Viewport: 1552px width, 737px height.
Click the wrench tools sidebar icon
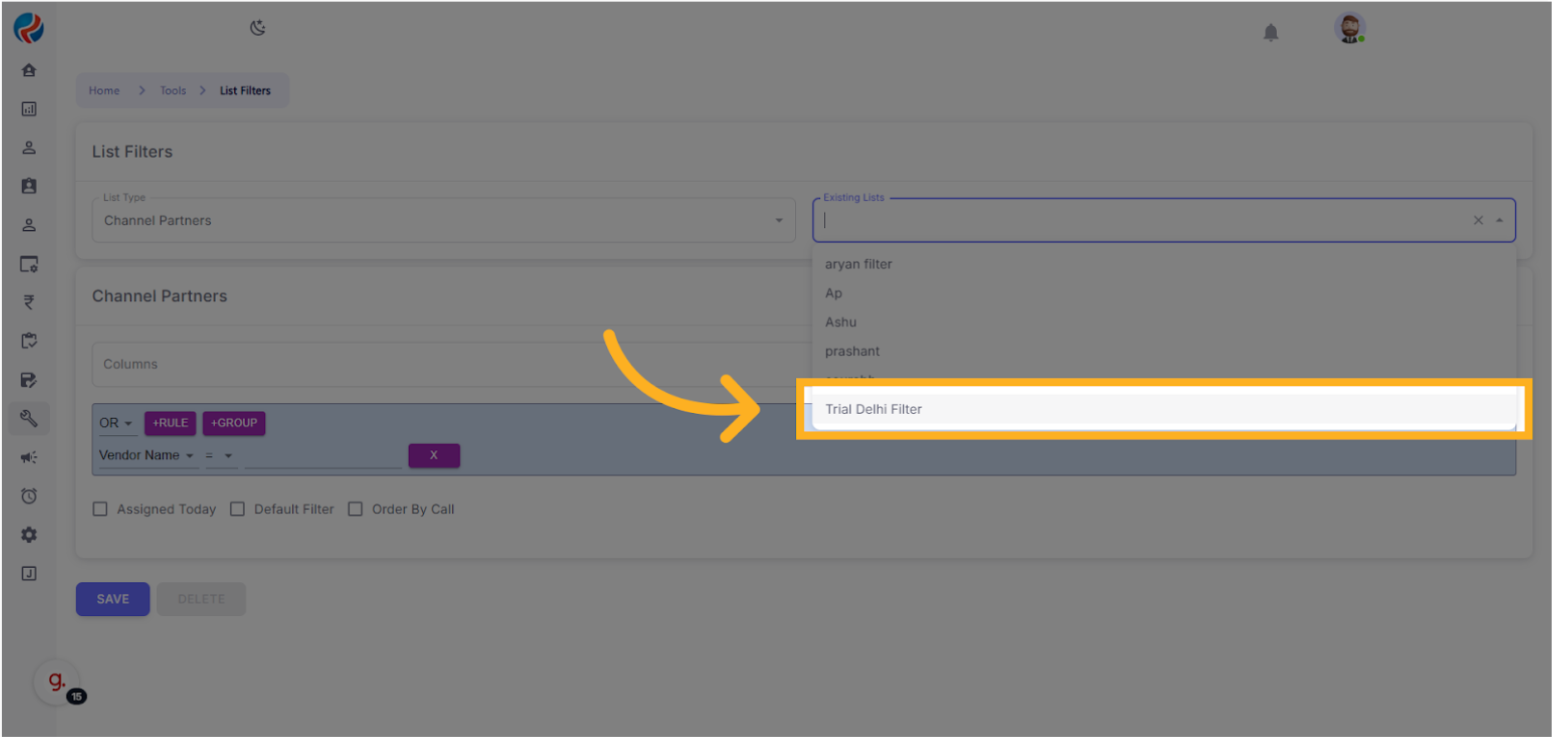tap(29, 419)
